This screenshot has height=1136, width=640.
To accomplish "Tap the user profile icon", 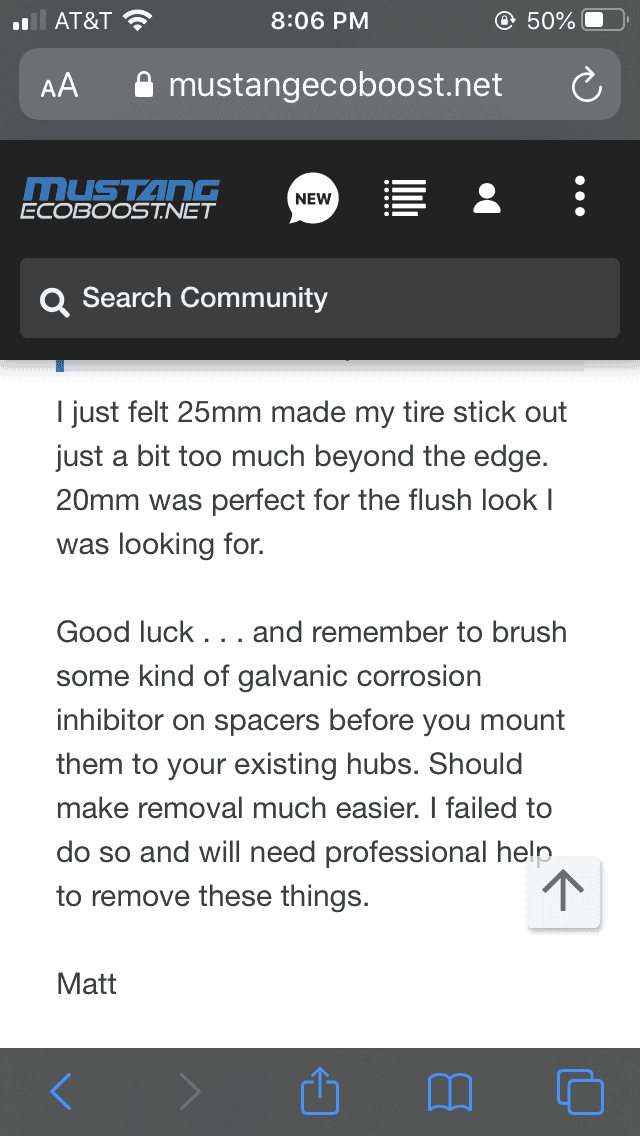I will (x=487, y=199).
